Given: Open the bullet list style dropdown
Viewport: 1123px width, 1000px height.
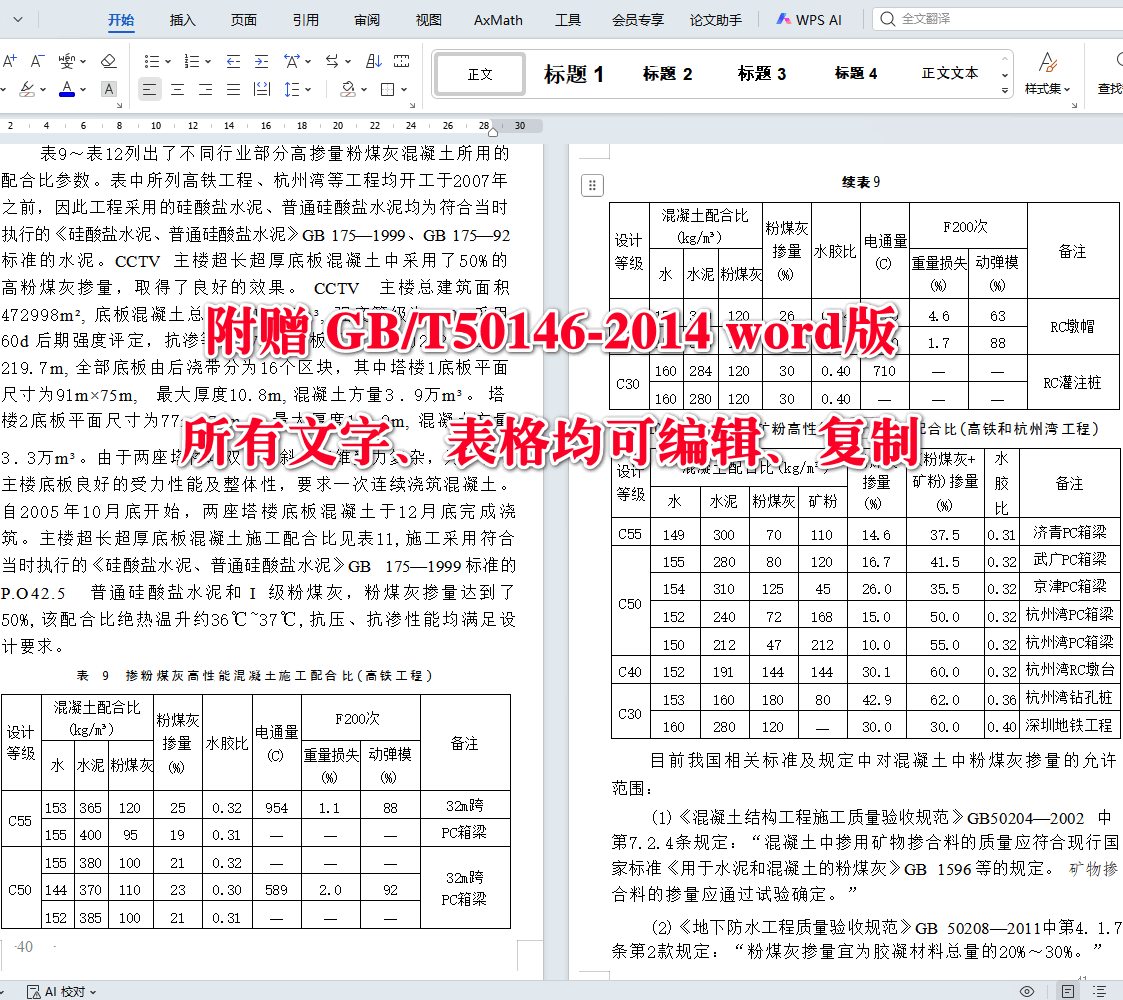Looking at the screenshot, I should [x=168, y=62].
